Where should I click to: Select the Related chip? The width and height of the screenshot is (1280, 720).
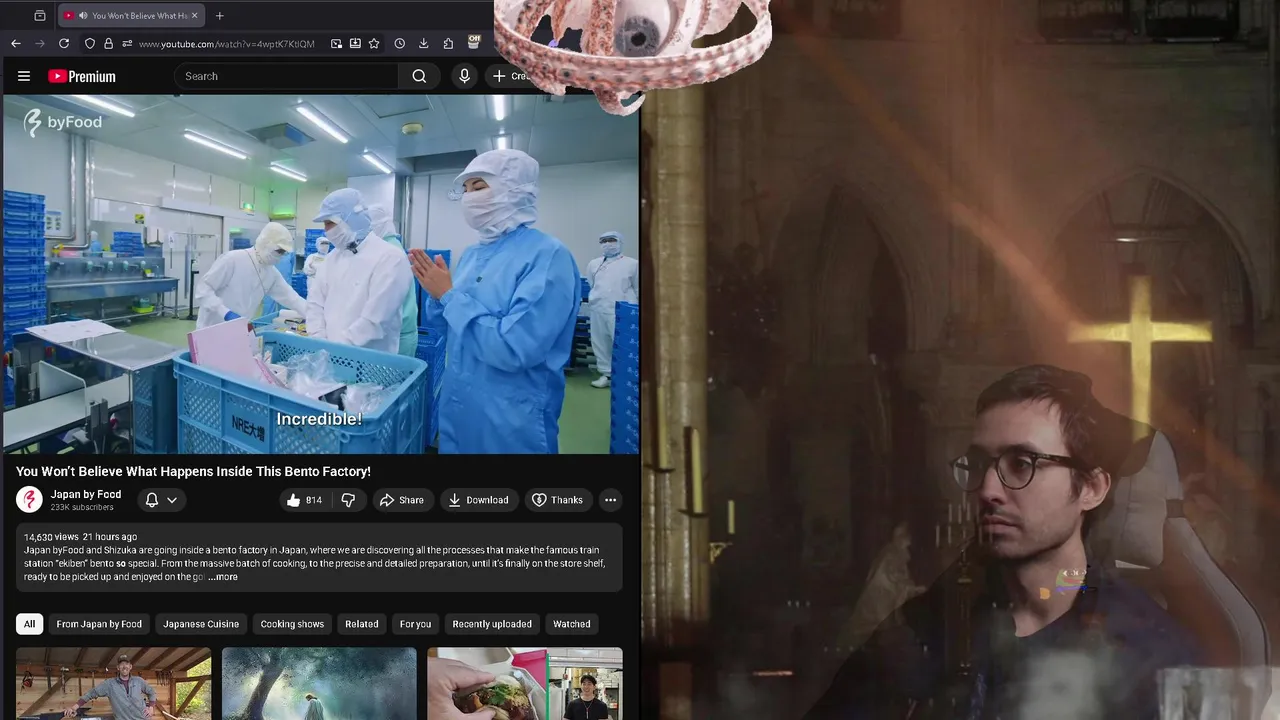(x=362, y=624)
